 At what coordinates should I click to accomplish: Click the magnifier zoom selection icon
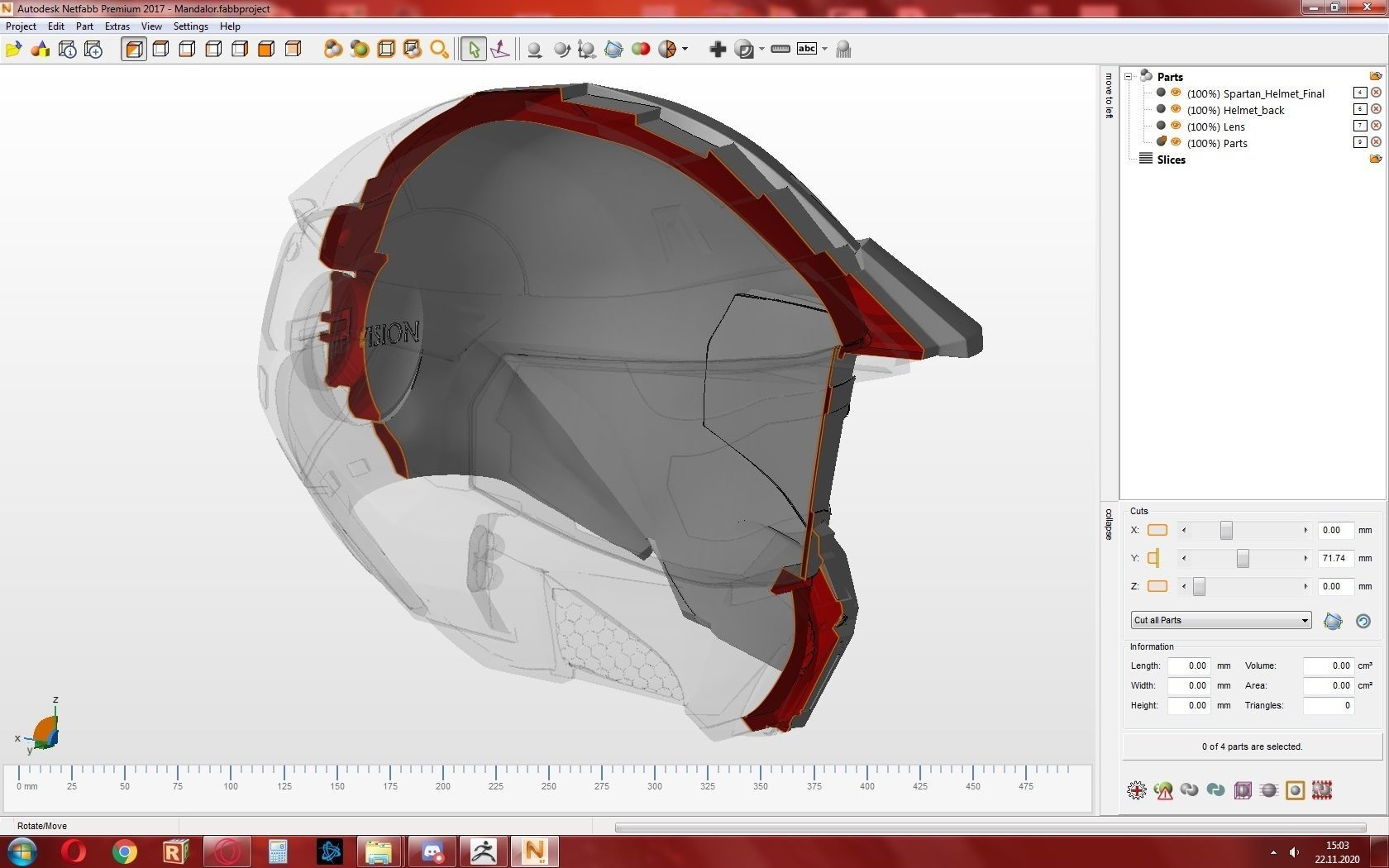coord(439,50)
